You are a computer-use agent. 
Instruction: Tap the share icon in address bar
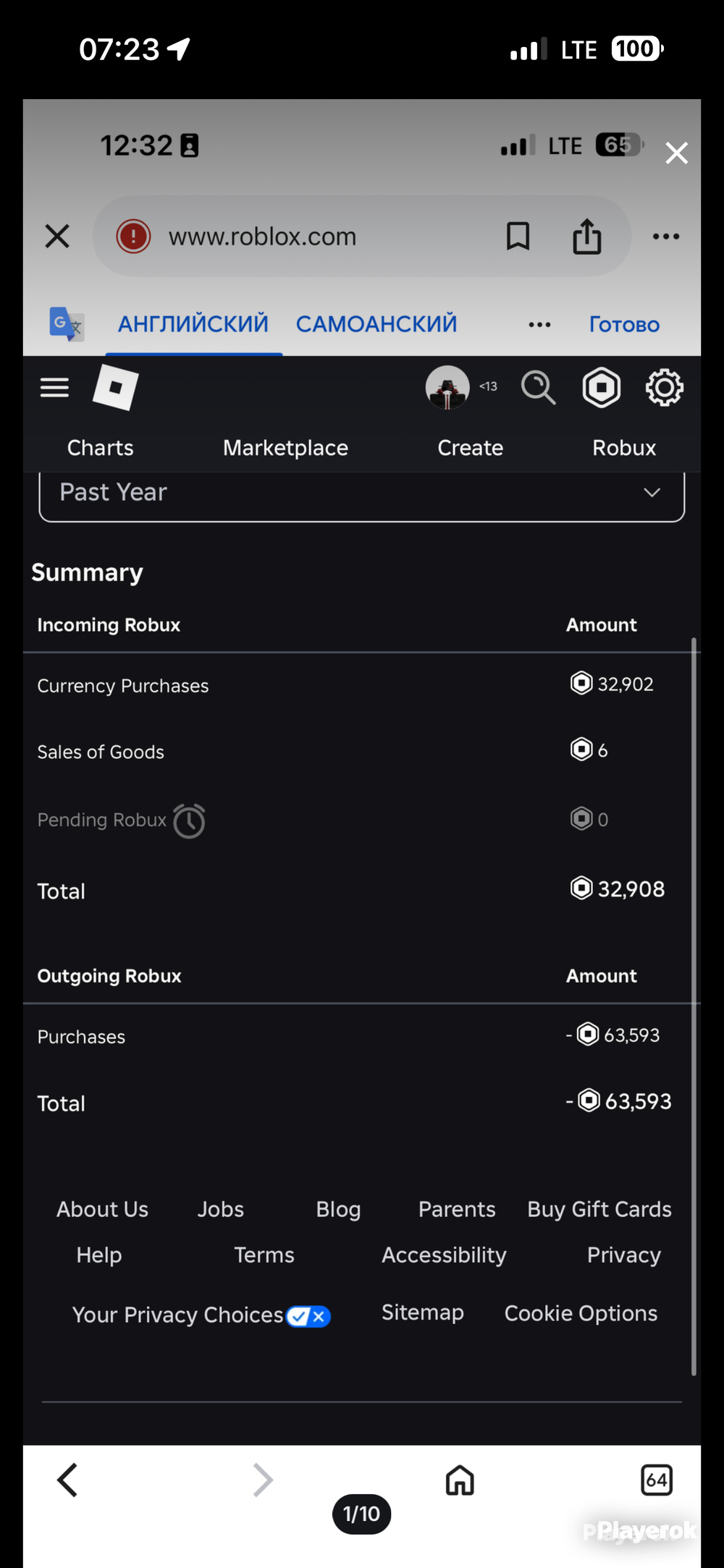pyautogui.click(x=587, y=236)
